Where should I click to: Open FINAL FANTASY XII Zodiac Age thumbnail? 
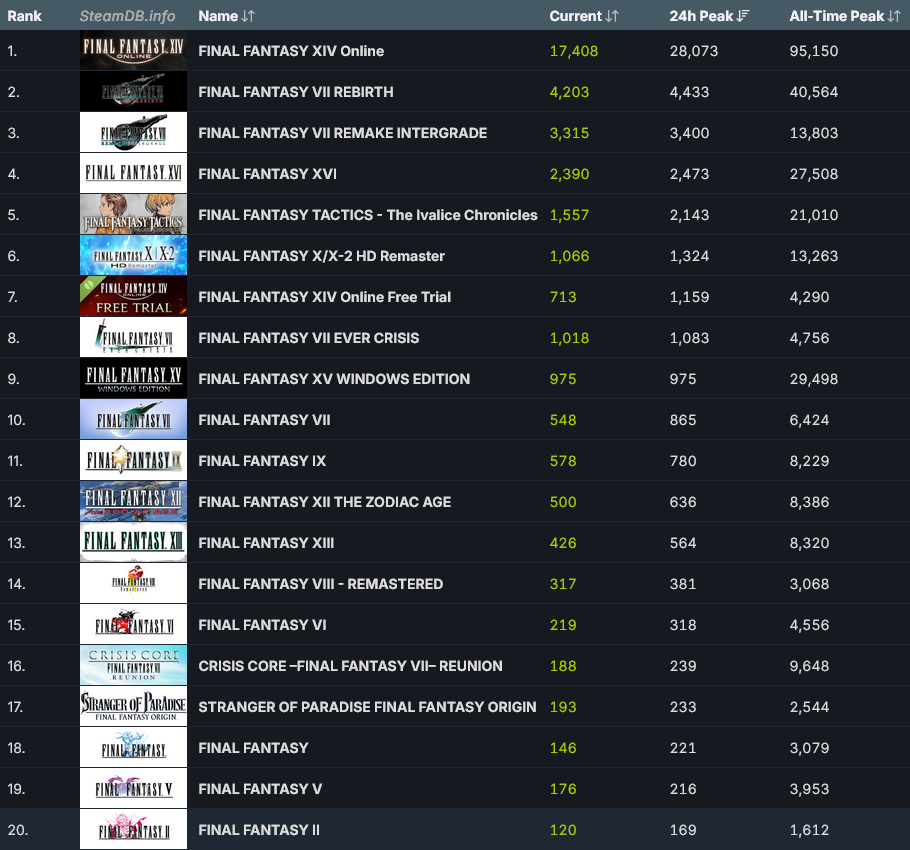(133, 502)
